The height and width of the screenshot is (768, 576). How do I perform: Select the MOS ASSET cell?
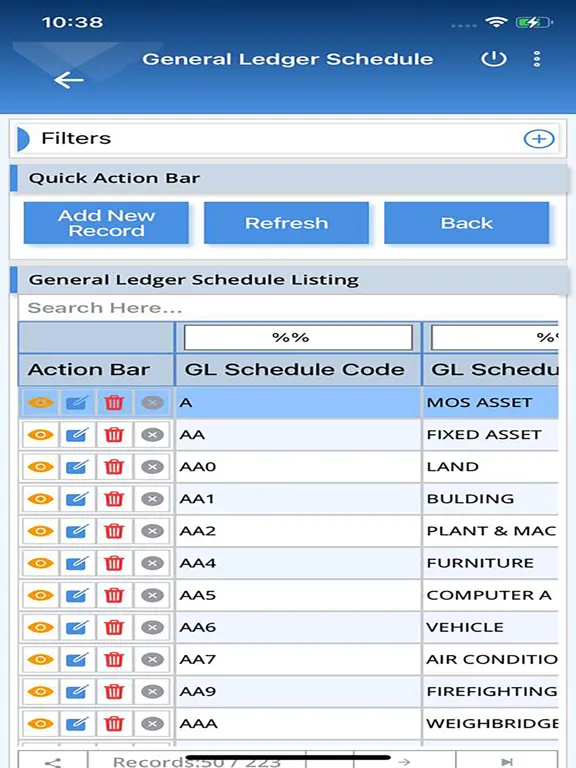[491, 403]
